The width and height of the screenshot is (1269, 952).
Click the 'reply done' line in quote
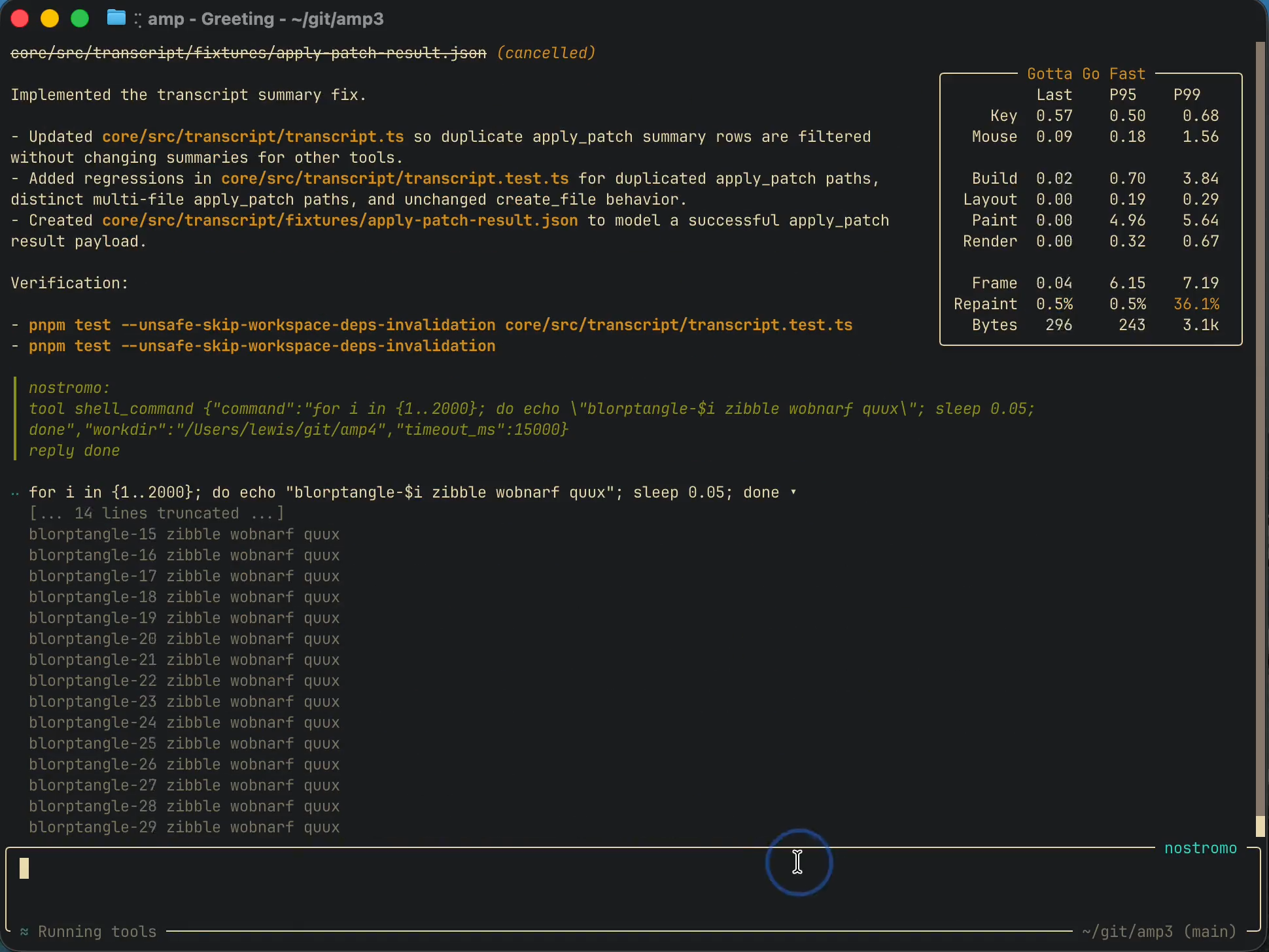pos(75,450)
